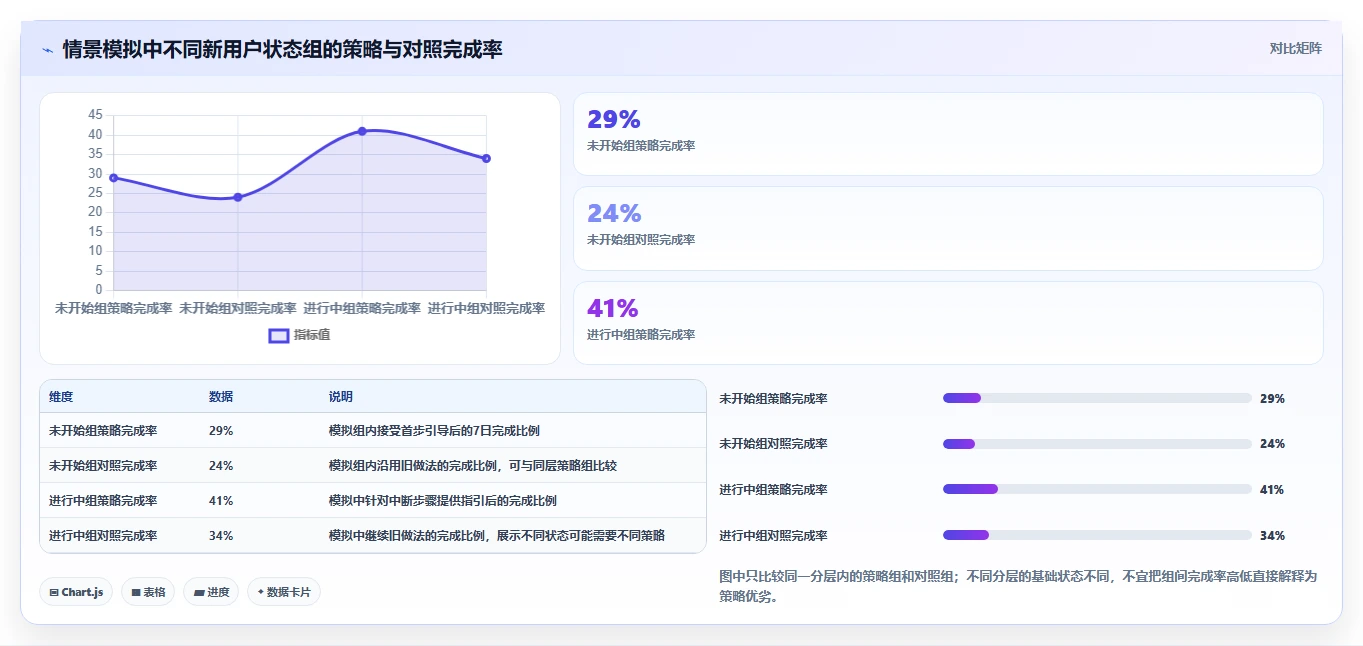Screen dimensions: 1363x646
Task: Click the 数据 column header
Action: coord(221,397)
